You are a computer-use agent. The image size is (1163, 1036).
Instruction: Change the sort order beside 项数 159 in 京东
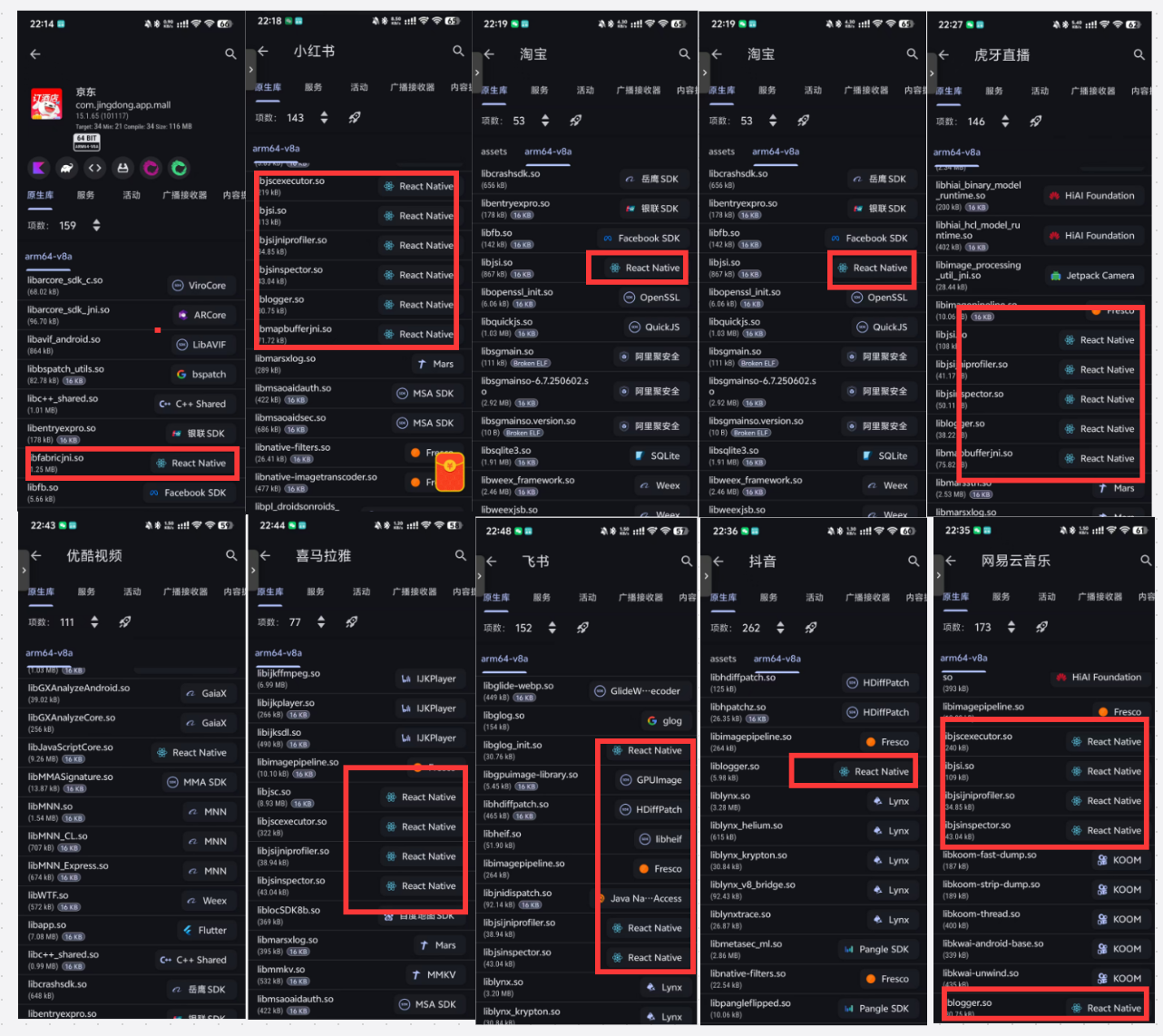pos(96,226)
